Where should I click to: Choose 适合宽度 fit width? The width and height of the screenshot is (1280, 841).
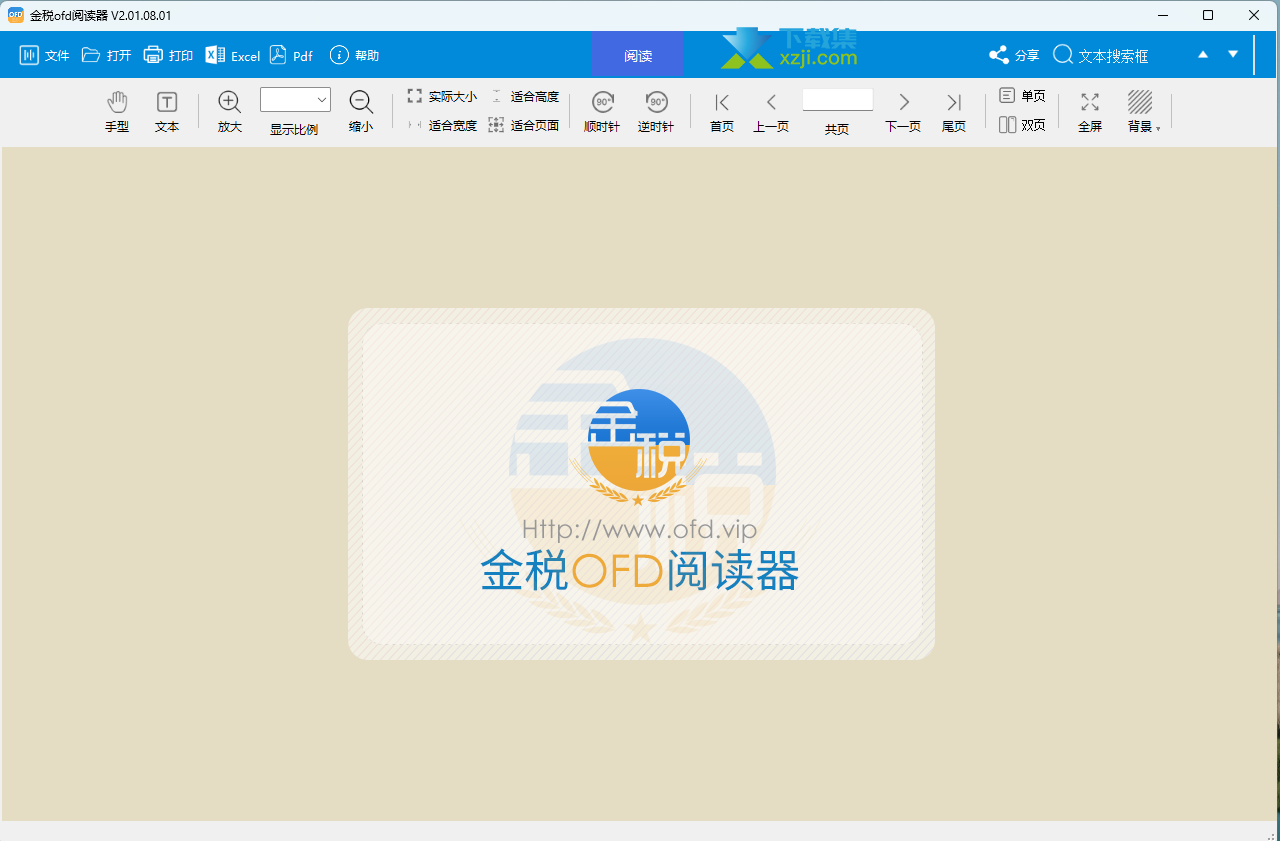click(442, 125)
